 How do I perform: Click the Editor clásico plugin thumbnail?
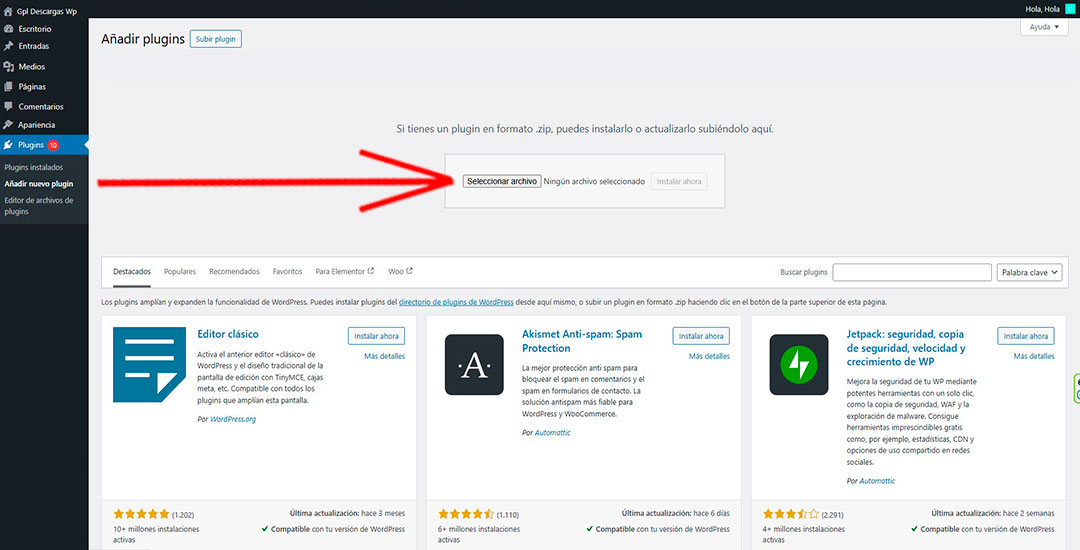[x=149, y=365]
